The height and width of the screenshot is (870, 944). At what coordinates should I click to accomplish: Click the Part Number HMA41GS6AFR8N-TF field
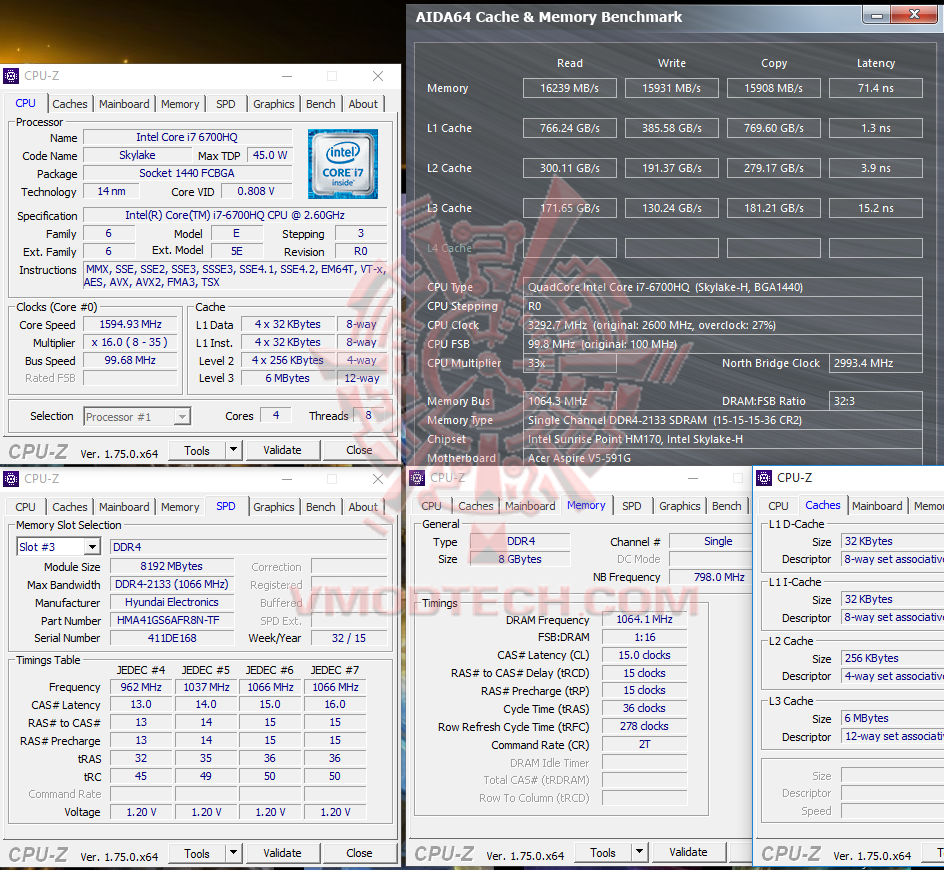coord(172,620)
